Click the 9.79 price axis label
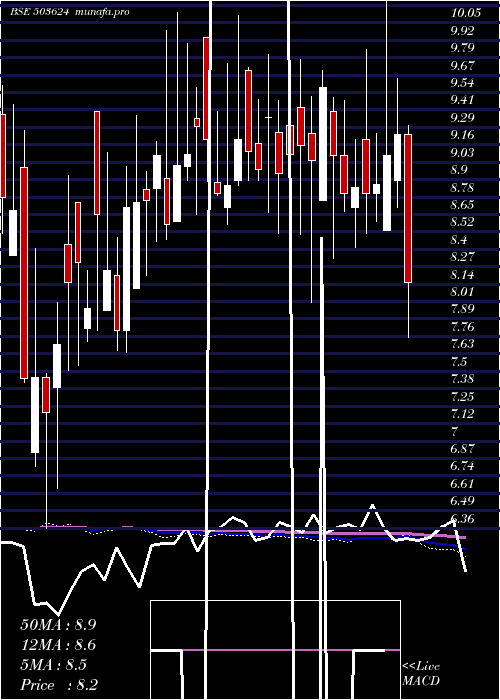The image size is (500, 700). click(462, 48)
